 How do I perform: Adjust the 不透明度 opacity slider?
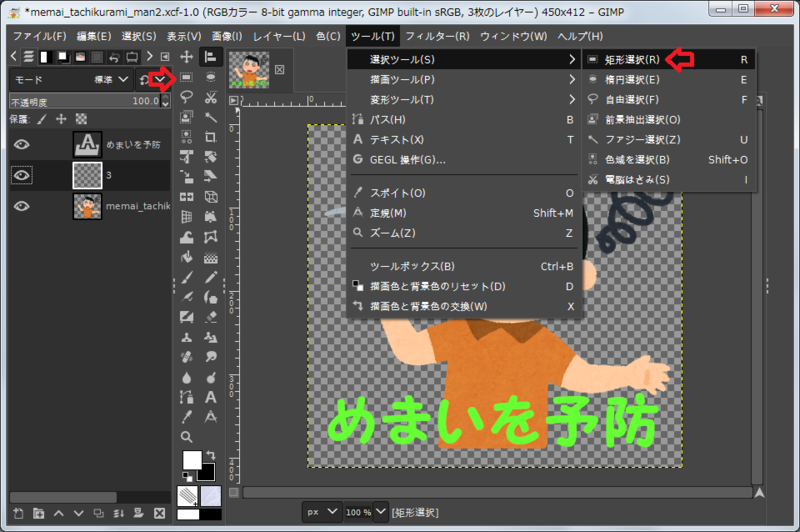85,101
